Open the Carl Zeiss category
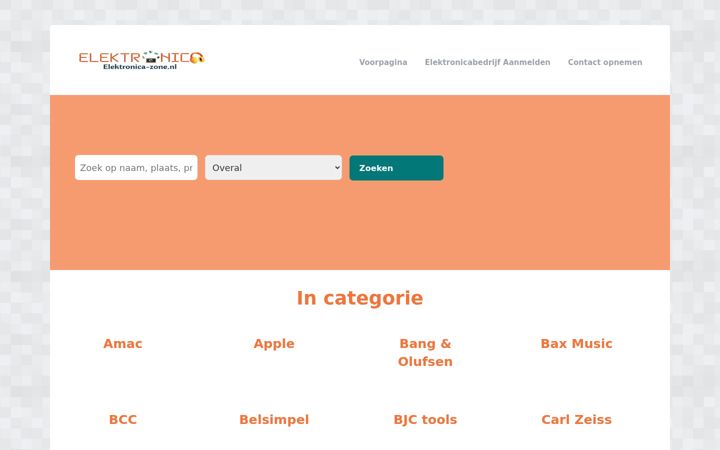This screenshot has height=450, width=720. [x=576, y=419]
